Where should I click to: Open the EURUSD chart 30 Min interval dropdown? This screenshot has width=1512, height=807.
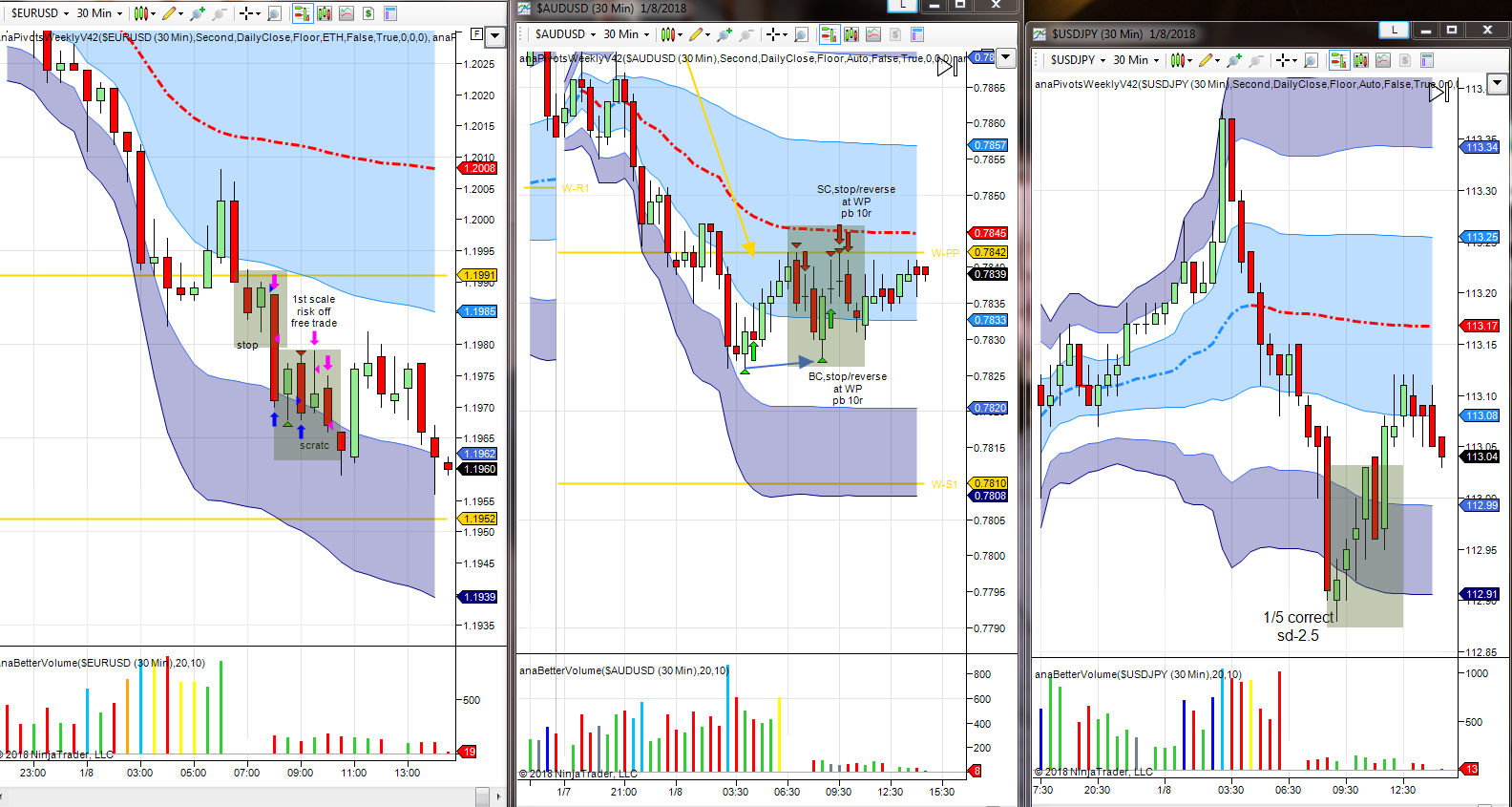(x=99, y=13)
